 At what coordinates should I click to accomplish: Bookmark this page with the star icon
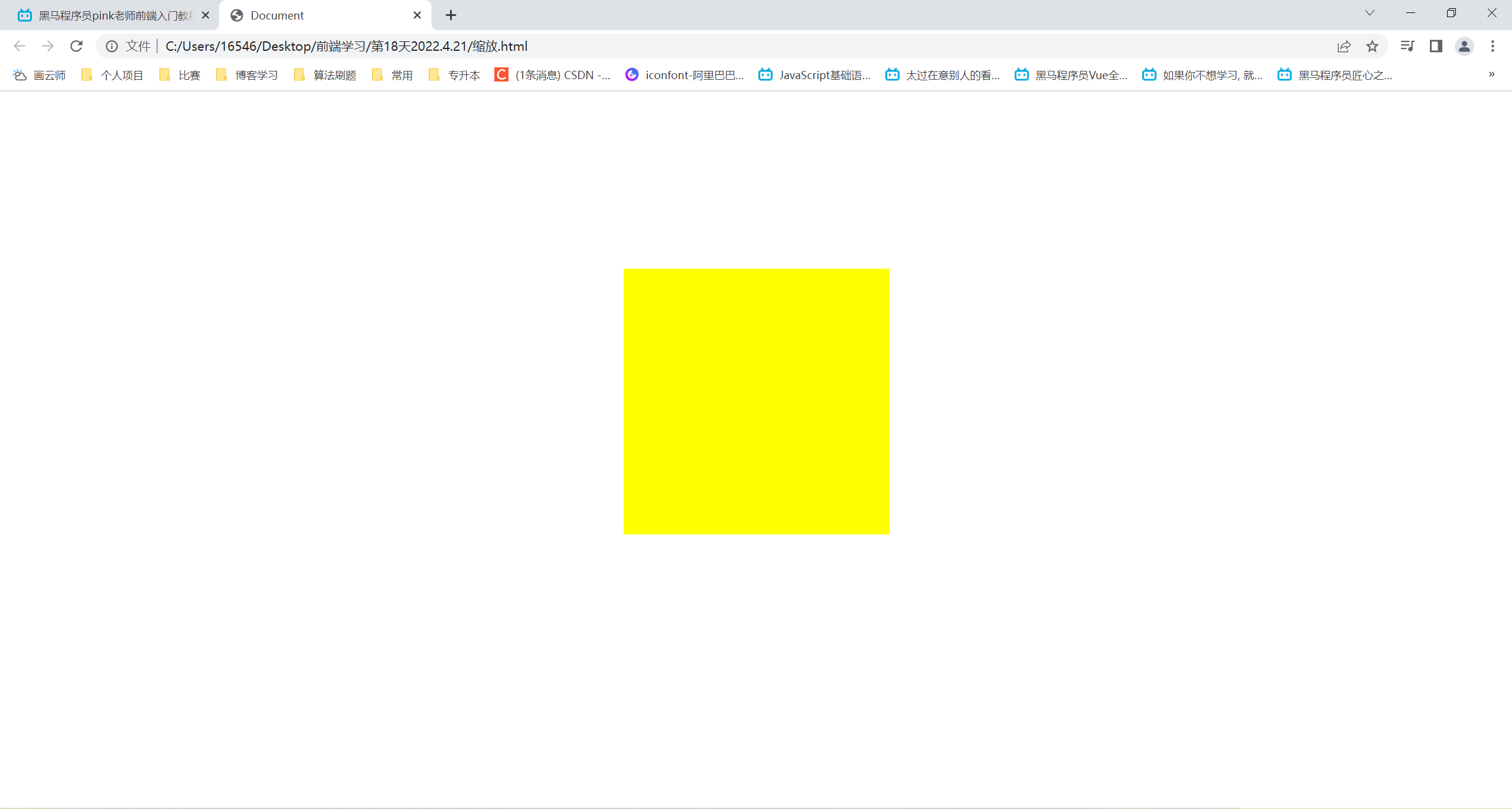(1372, 46)
